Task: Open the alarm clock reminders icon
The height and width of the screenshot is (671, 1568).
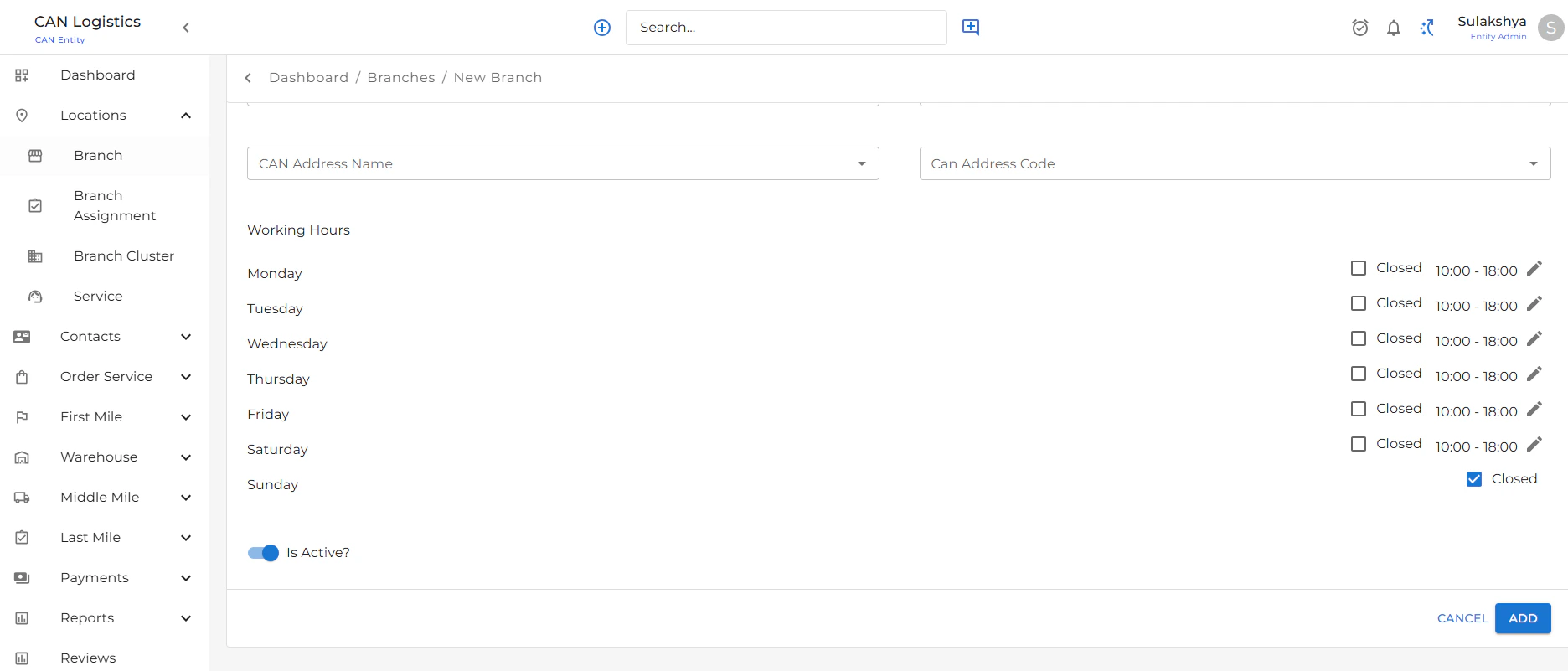Action: tap(1360, 28)
